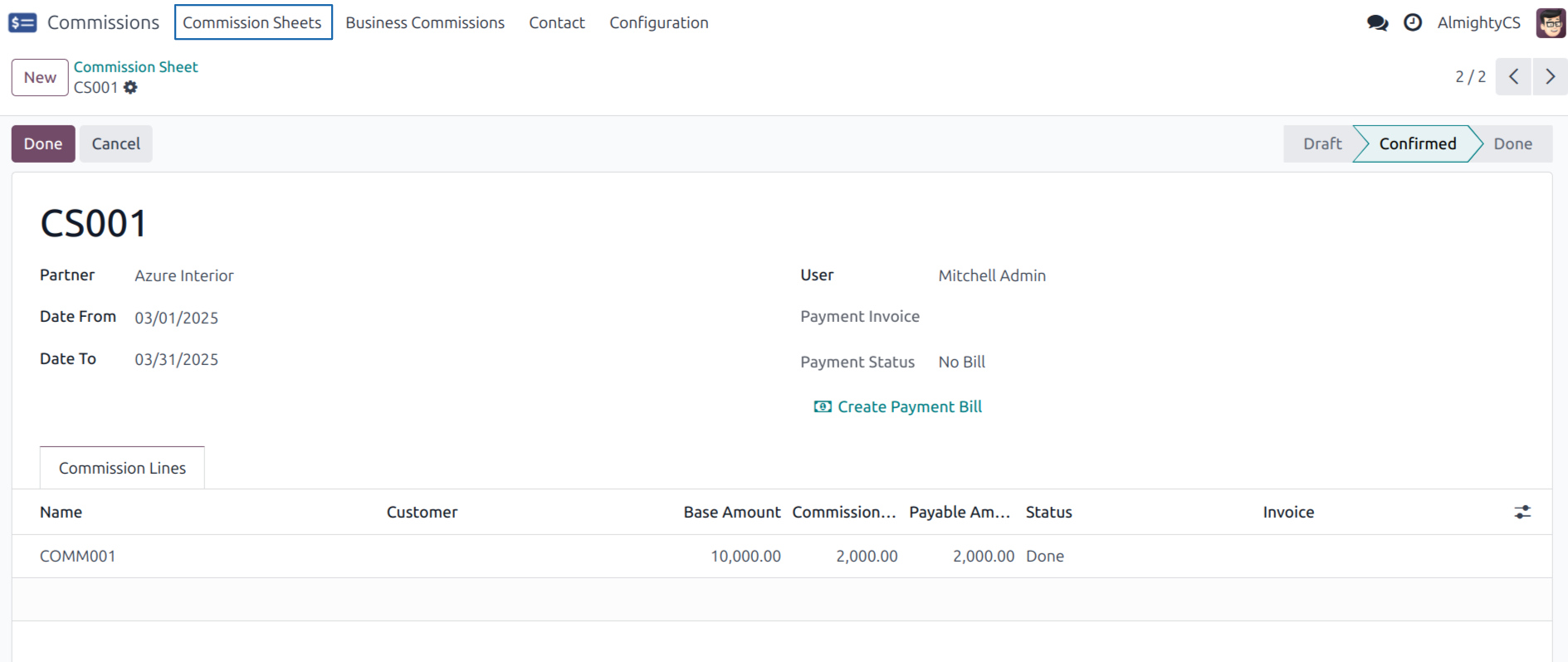Set status to Draft stage
The height and width of the screenshot is (662, 1568).
1321,144
